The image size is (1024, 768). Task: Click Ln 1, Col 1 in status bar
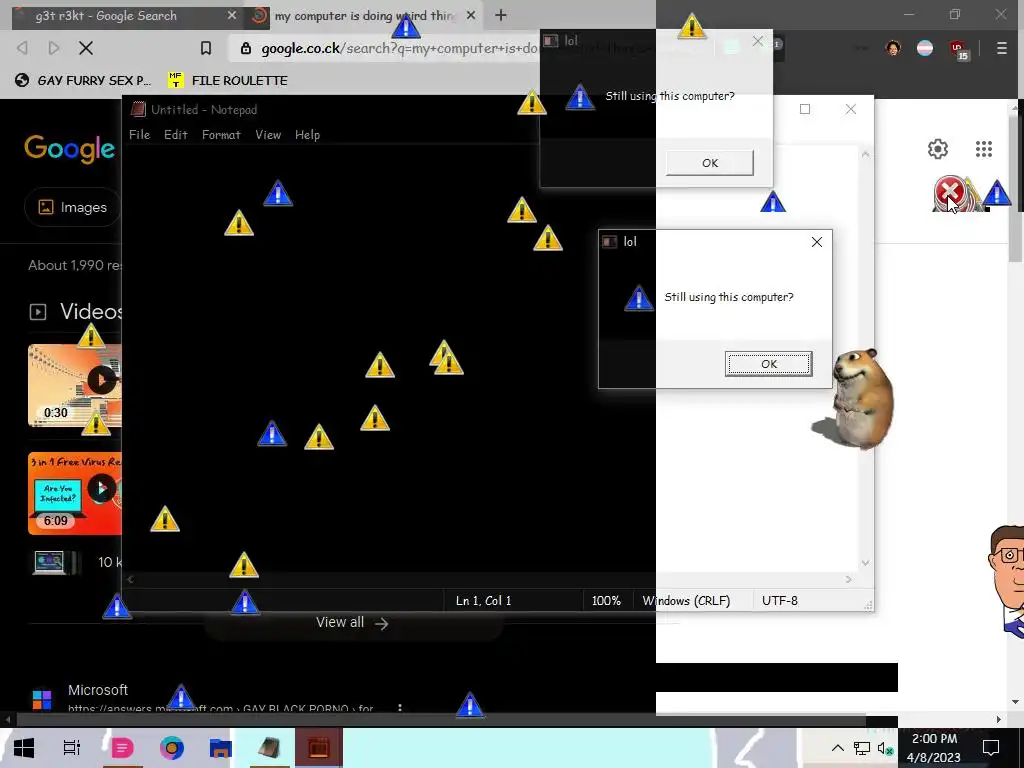click(483, 600)
